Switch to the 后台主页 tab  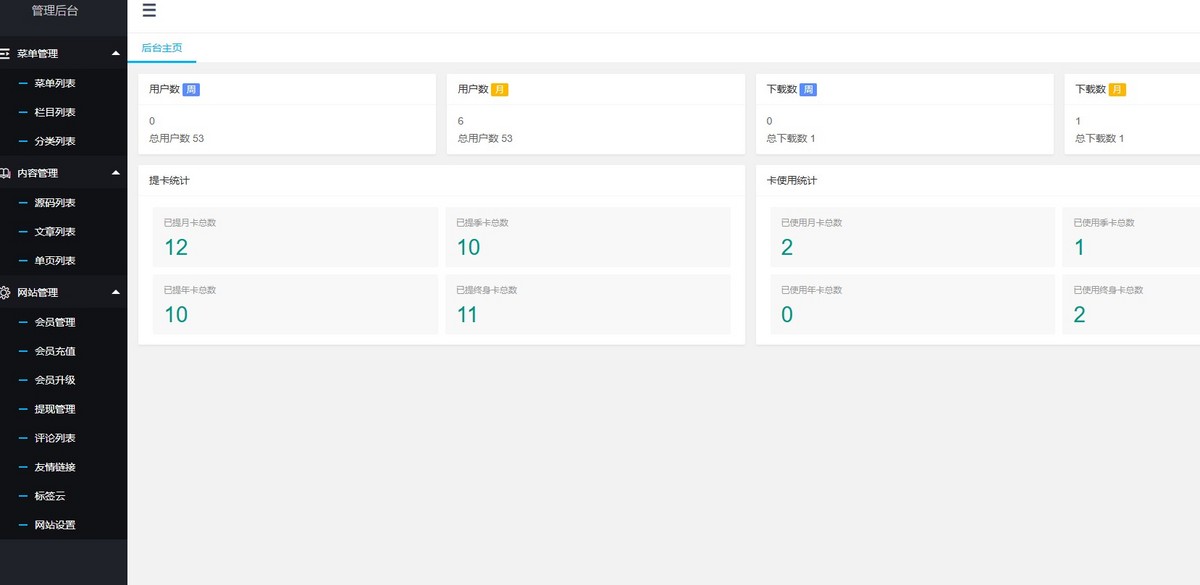tap(161, 48)
